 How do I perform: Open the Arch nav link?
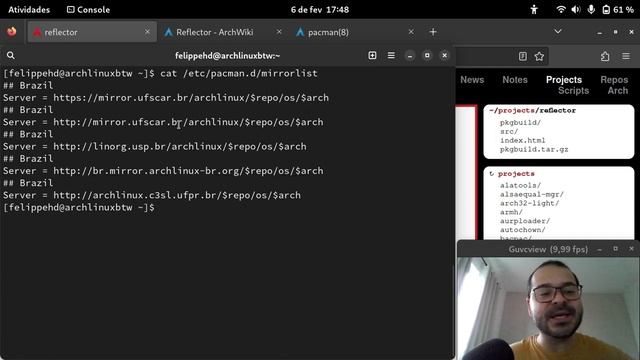[x=618, y=91]
